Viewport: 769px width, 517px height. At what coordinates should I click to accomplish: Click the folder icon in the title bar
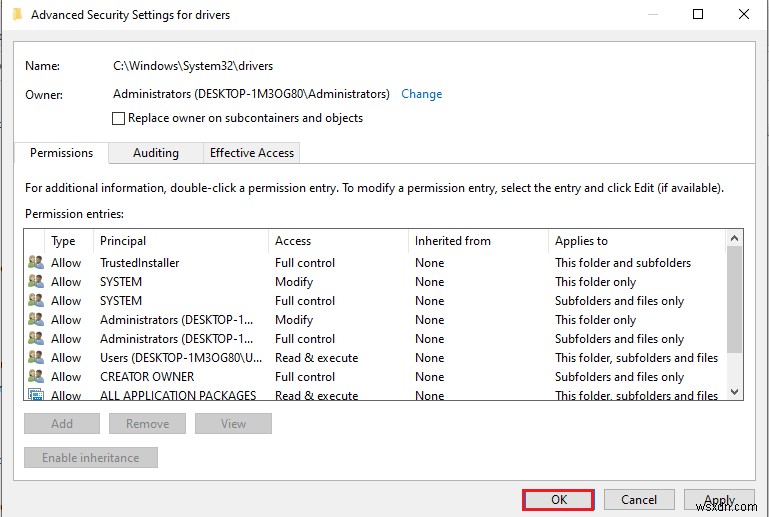[x=17, y=14]
